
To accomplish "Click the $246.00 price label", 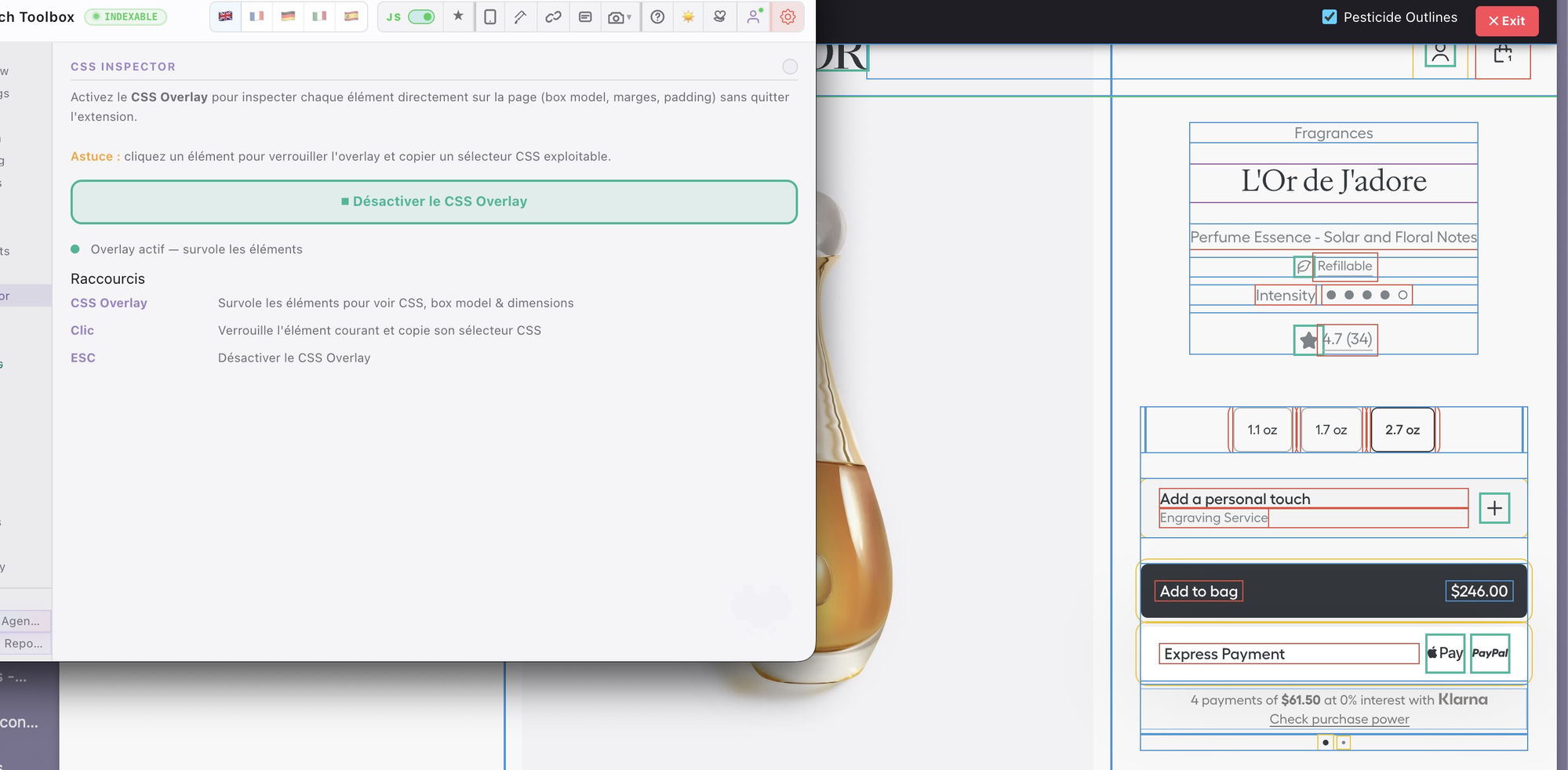I will (x=1479, y=591).
